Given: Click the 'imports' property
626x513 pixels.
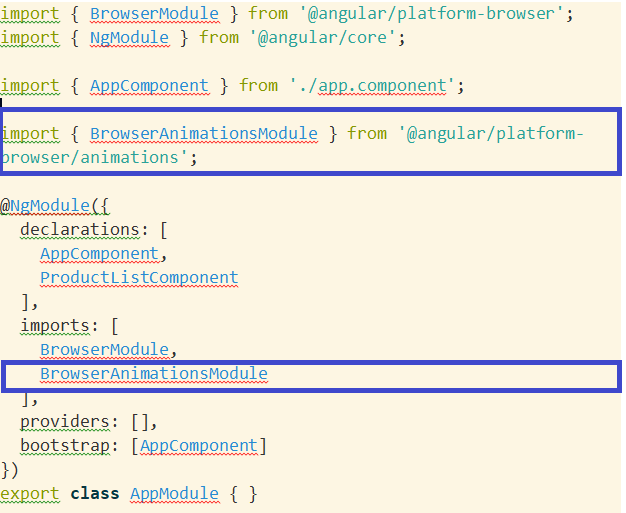Looking at the screenshot, I should pyautogui.click(x=55, y=326).
